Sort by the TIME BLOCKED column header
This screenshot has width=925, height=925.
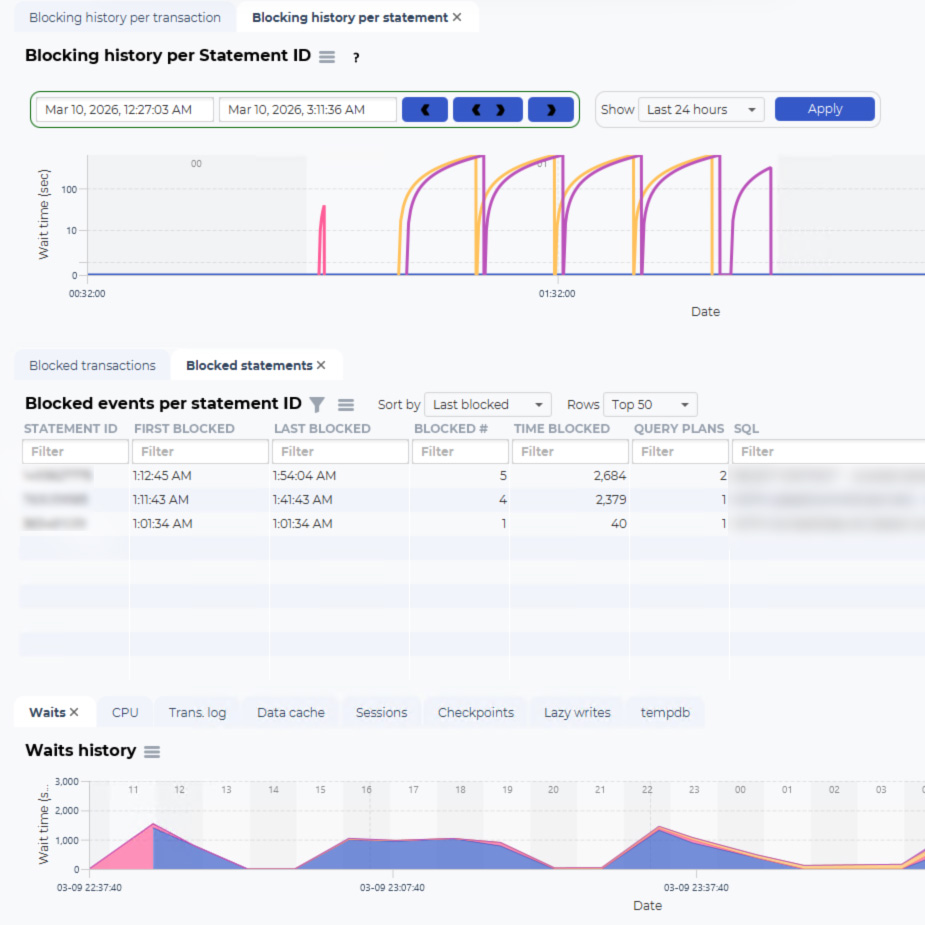[x=561, y=428]
